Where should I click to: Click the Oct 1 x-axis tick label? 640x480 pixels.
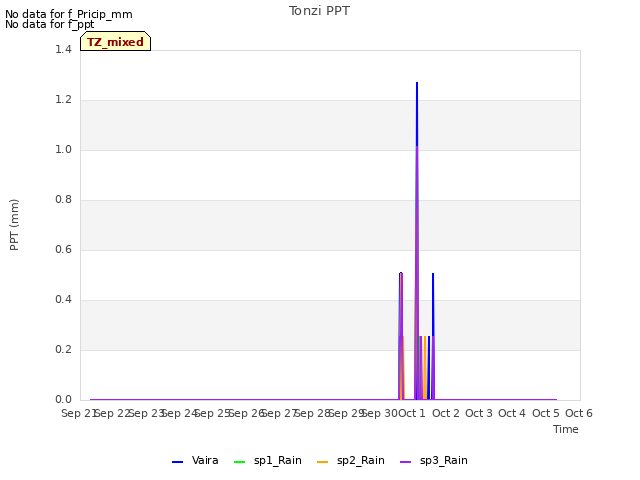(x=412, y=413)
